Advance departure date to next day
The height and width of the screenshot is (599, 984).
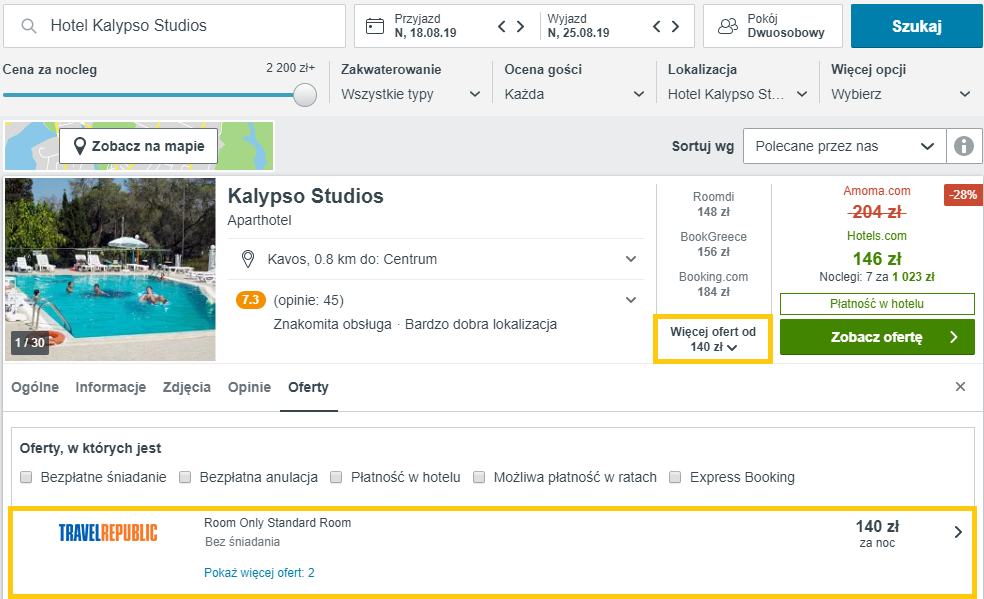675,26
